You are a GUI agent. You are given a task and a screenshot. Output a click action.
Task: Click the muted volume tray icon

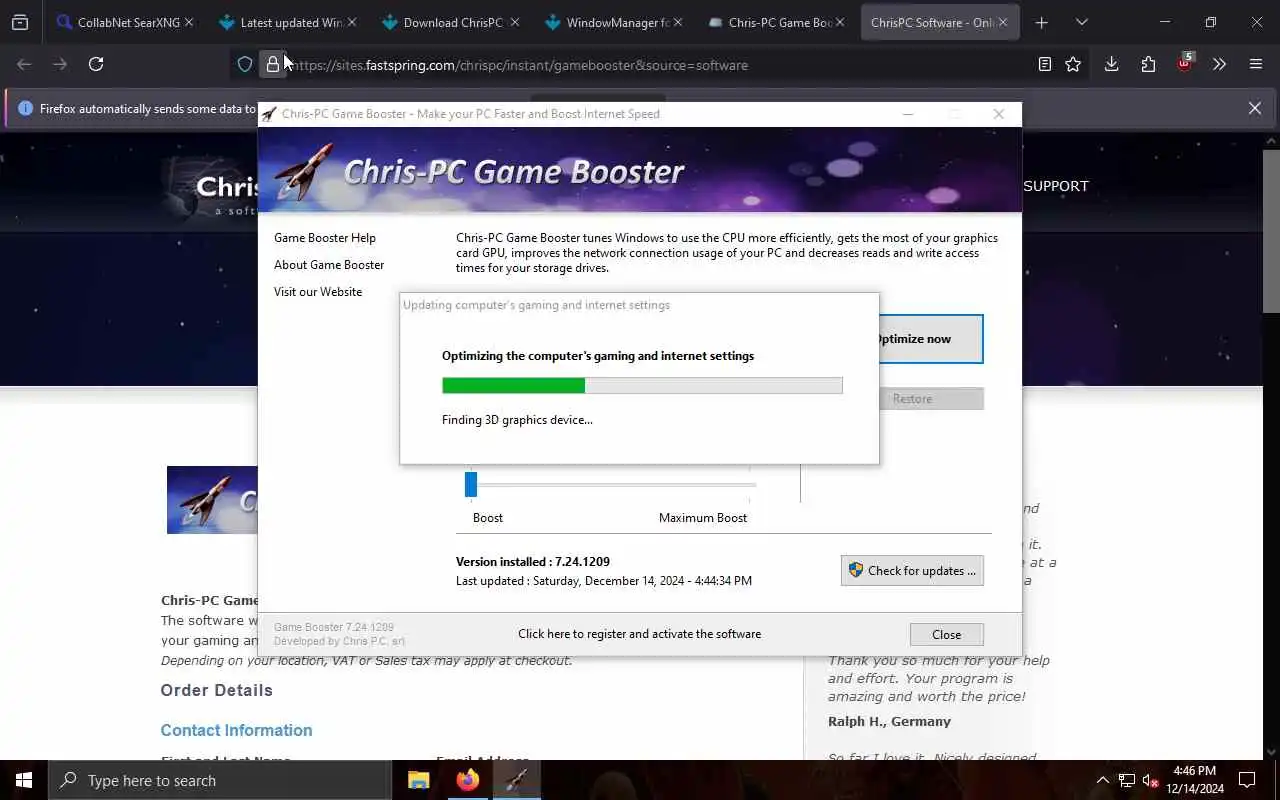coord(1151,780)
